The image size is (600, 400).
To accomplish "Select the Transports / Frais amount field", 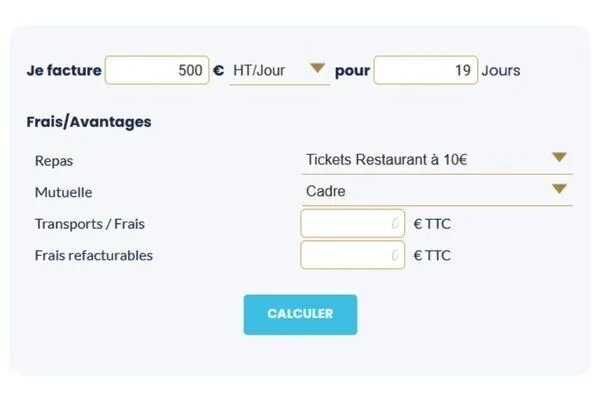I will pos(352,224).
